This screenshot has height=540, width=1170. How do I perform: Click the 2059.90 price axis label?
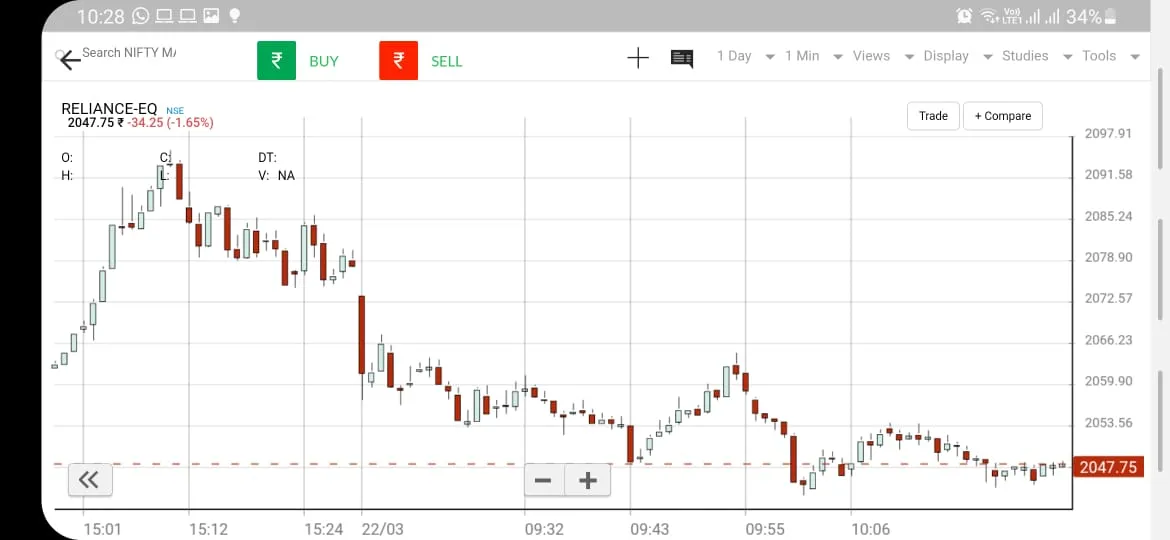pyautogui.click(x=1108, y=381)
